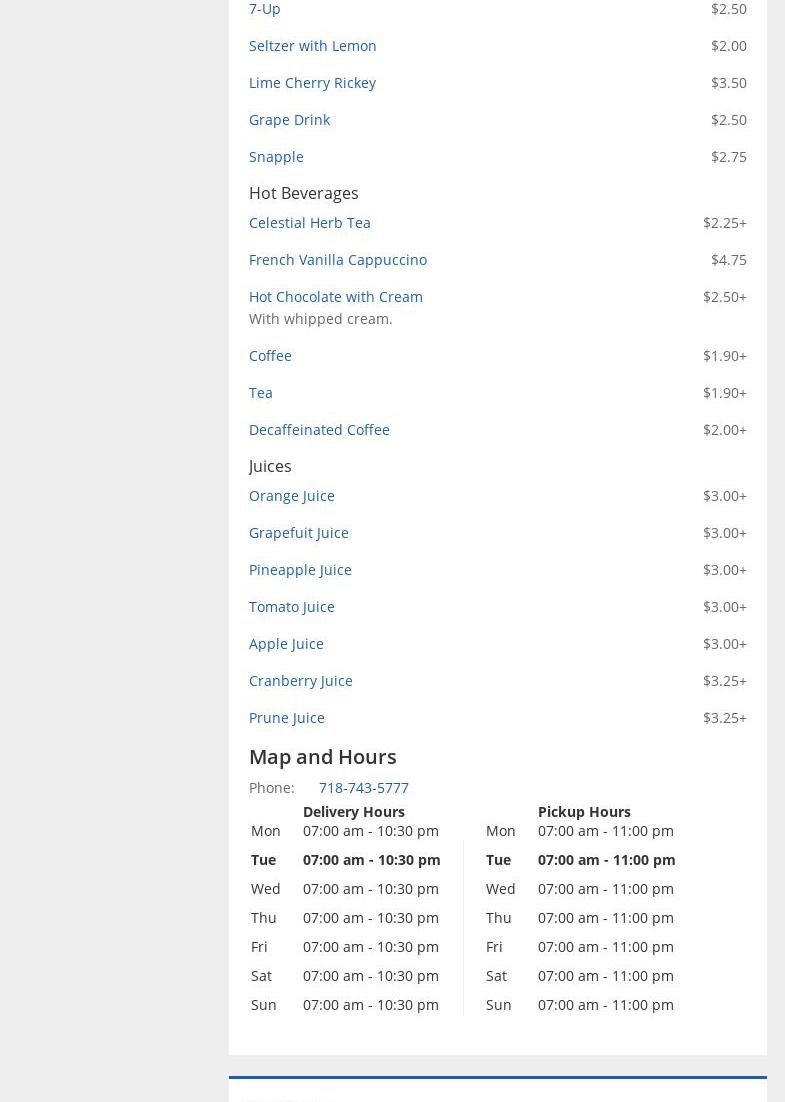Image resolution: width=785 pixels, height=1102 pixels.
Task: Select Grapefuit Juice from Juices
Action: [298, 533]
